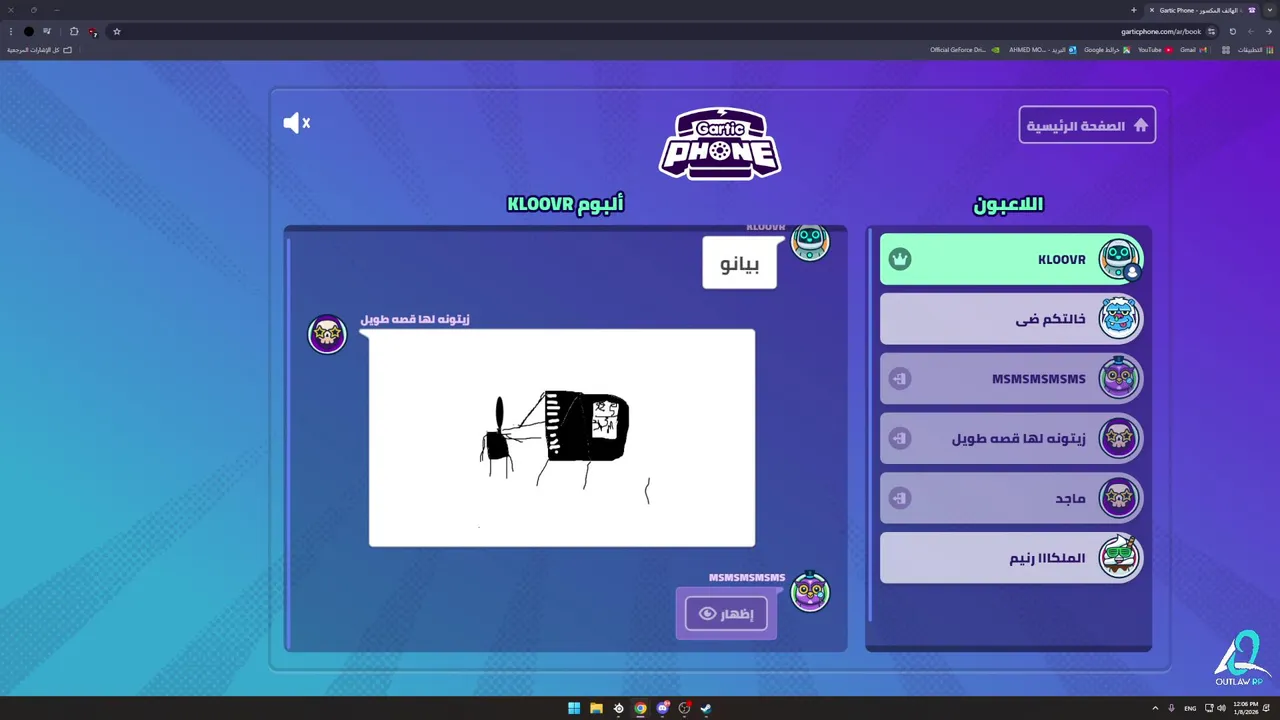The width and height of the screenshot is (1280, 720).
Task: Click الملكااا رنيم's avatar in the list
Action: [1119, 557]
